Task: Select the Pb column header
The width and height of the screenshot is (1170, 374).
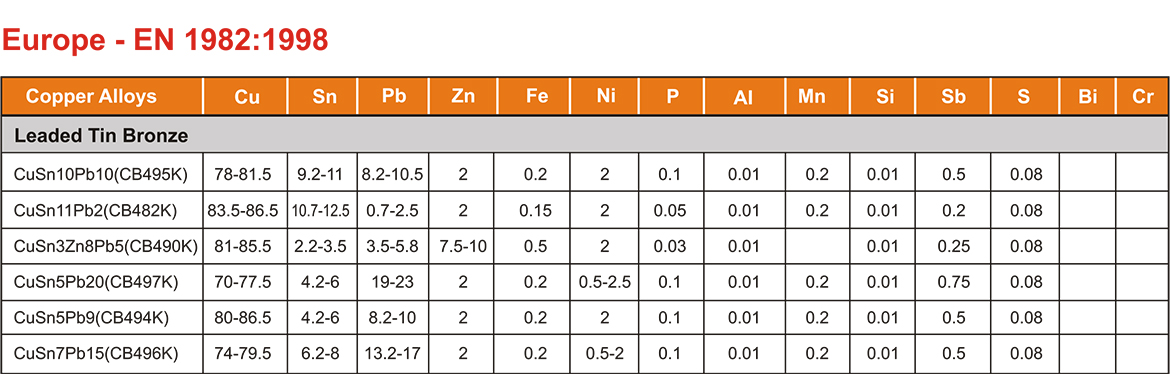Action: [x=393, y=96]
